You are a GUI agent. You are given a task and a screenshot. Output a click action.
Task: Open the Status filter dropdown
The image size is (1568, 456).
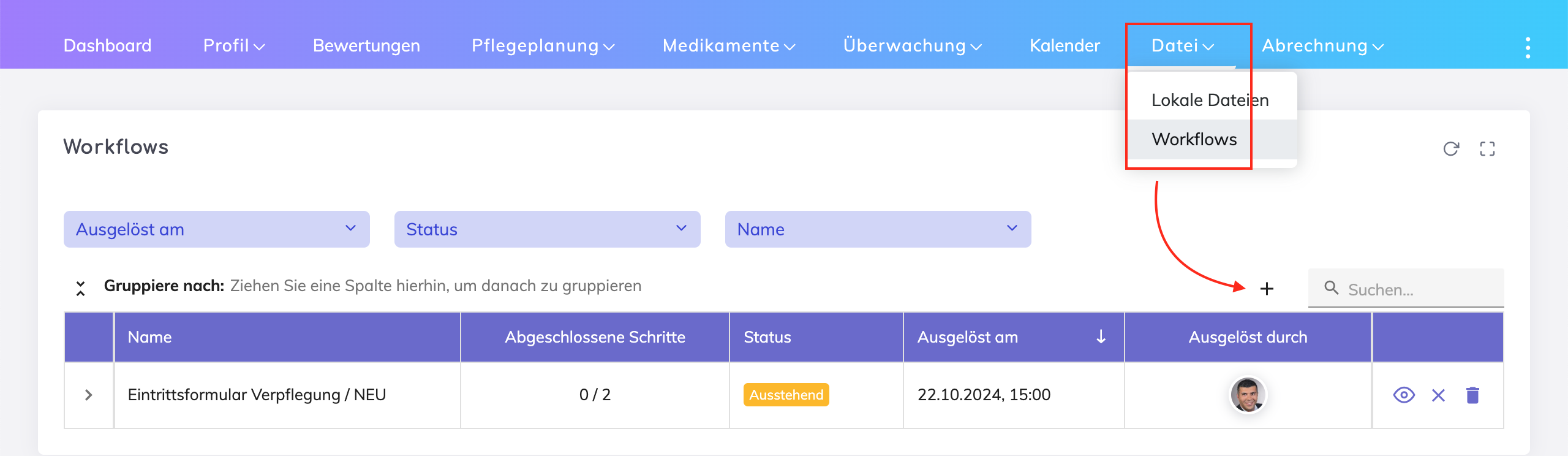pyautogui.click(x=547, y=229)
